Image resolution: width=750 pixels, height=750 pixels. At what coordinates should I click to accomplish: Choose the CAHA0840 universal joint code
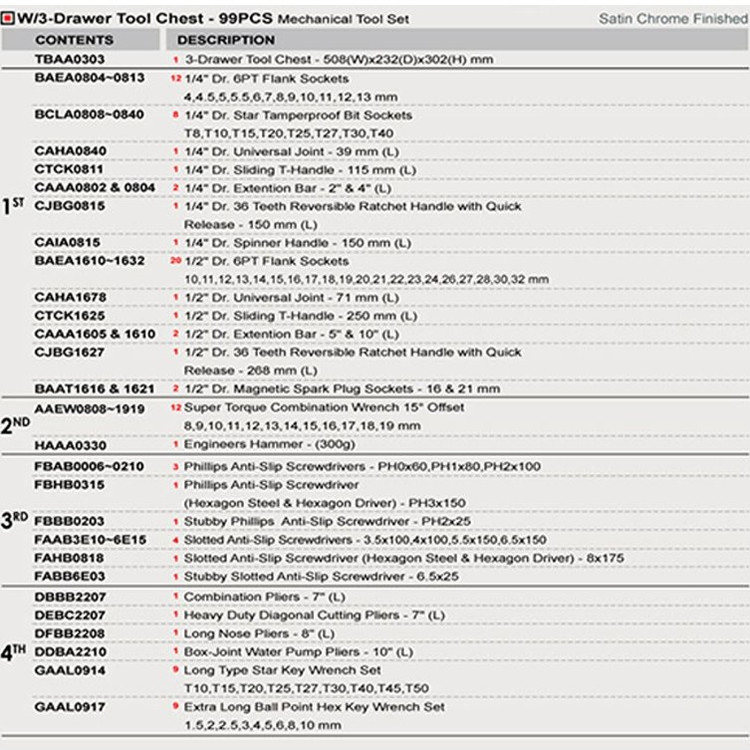coord(69,151)
